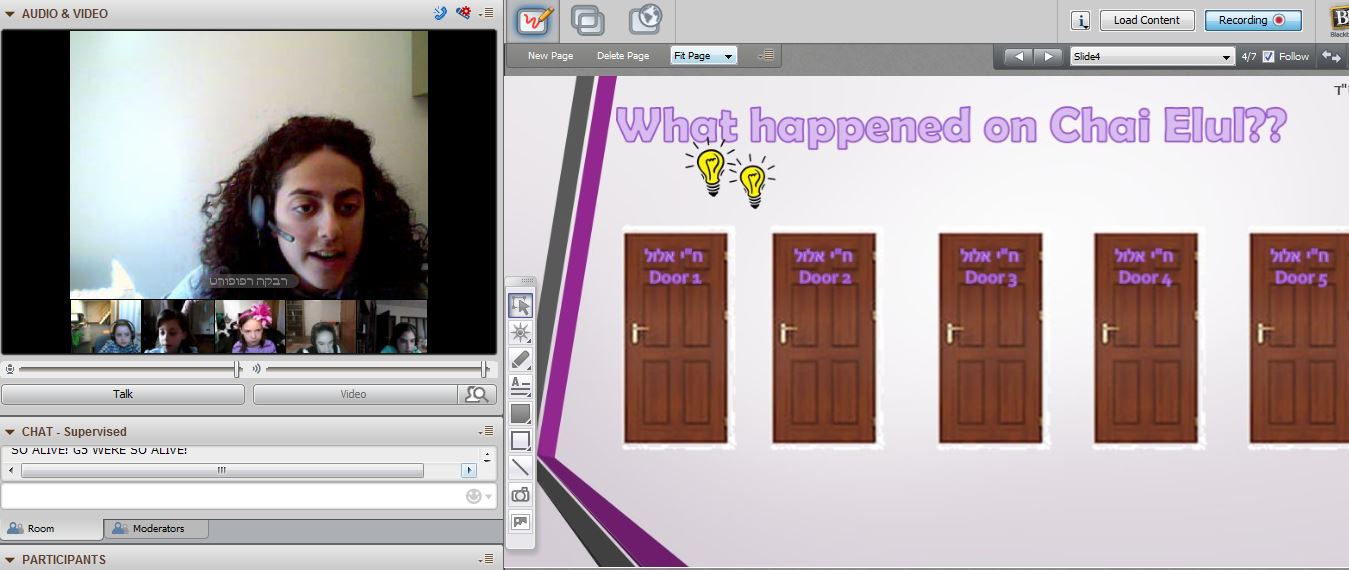Screen dimensions: 1349x570
Task: Click the main presenter video
Action: pyautogui.click(x=249, y=164)
